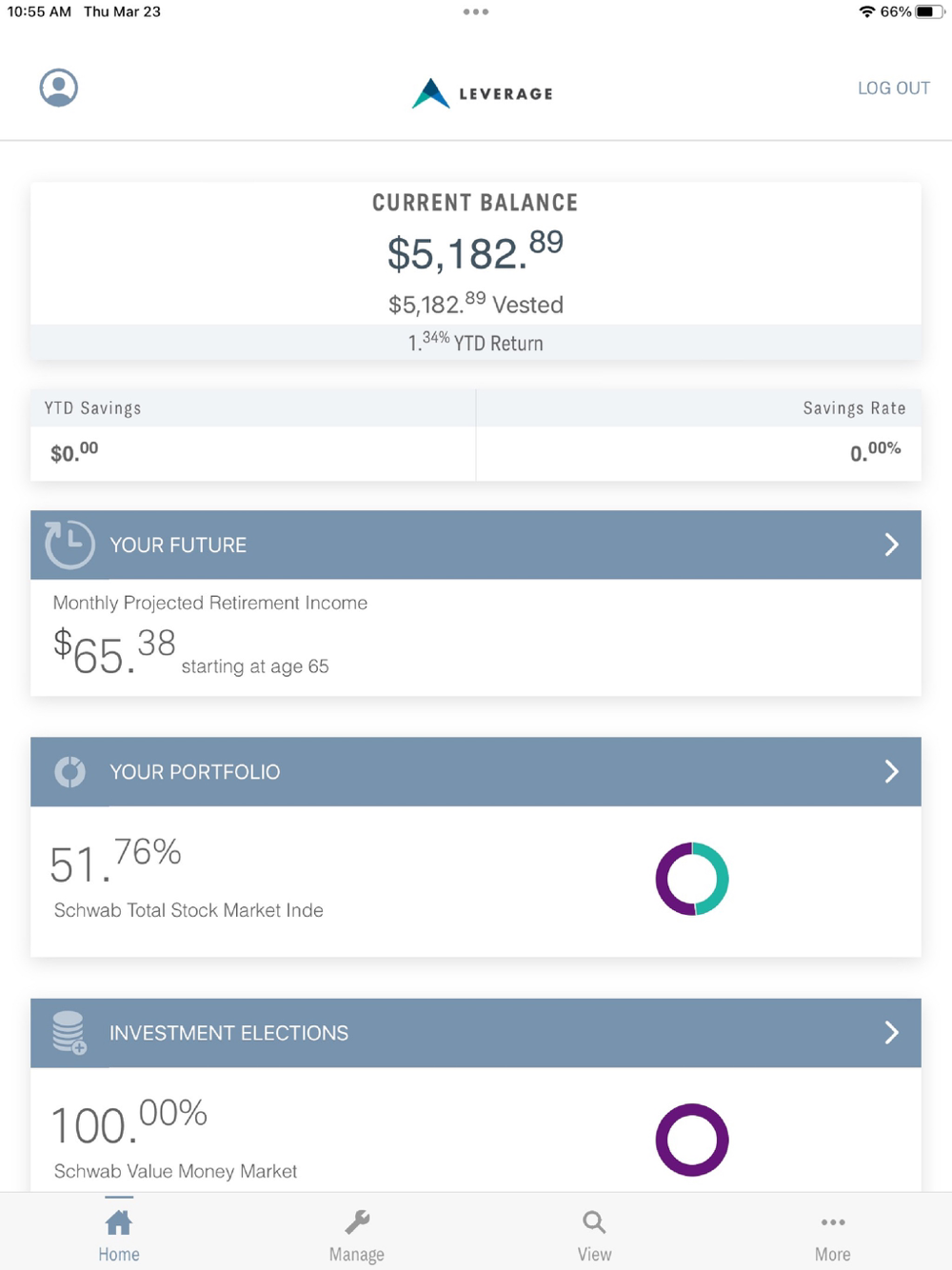Image resolution: width=952 pixels, height=1270 pixels.
Task: Click the LOG OUT link
Action: click(893, 88)
